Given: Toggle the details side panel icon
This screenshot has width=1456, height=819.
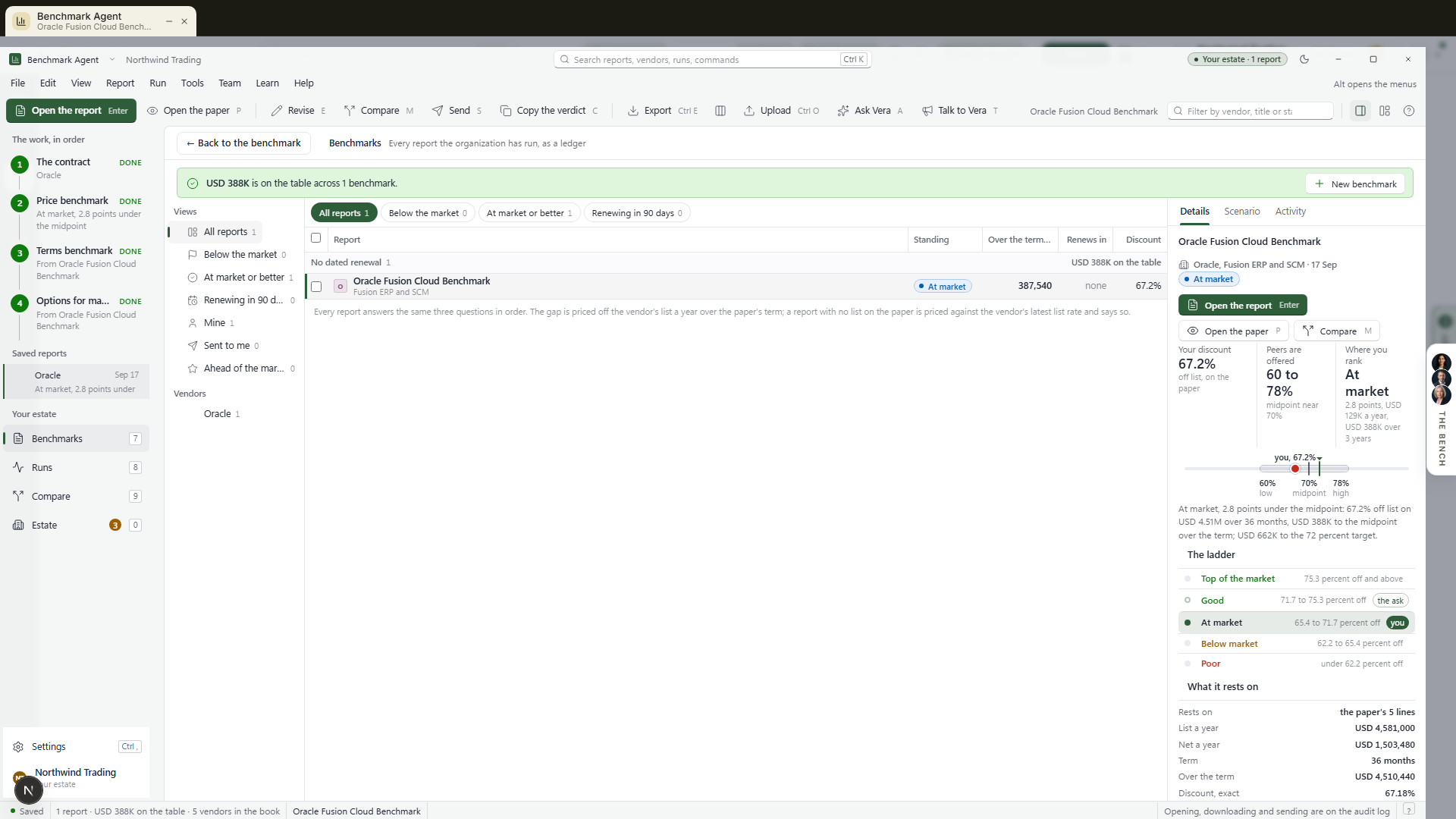Looking at the screenshot, I should 1360,111.
